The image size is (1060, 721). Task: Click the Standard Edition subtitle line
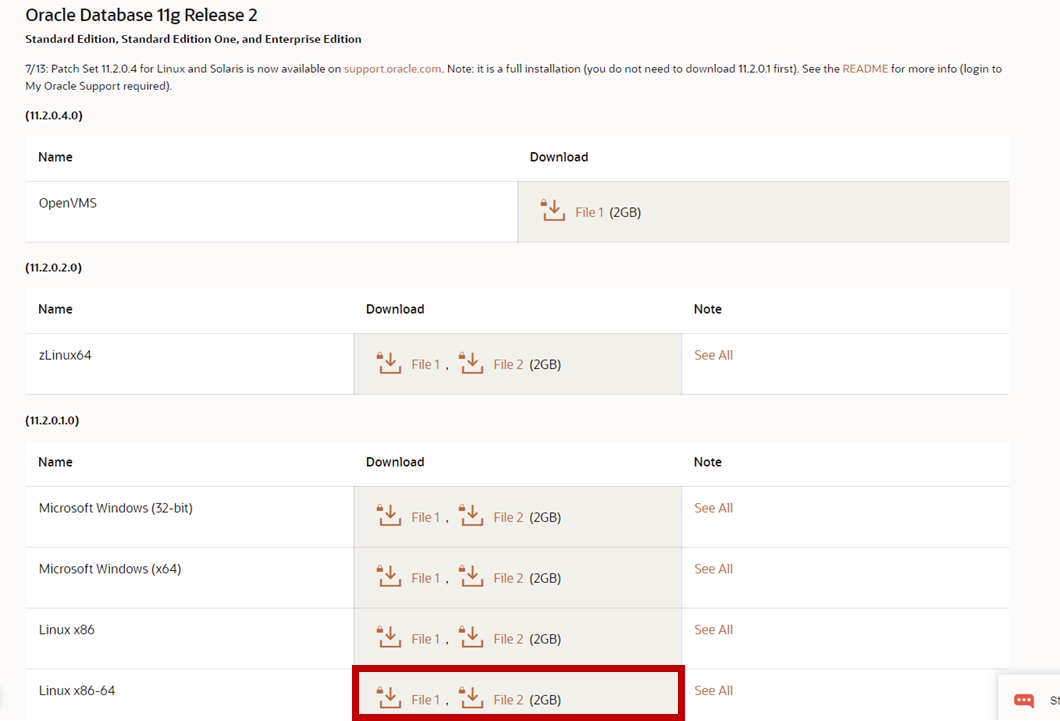(x=193, y=39)
